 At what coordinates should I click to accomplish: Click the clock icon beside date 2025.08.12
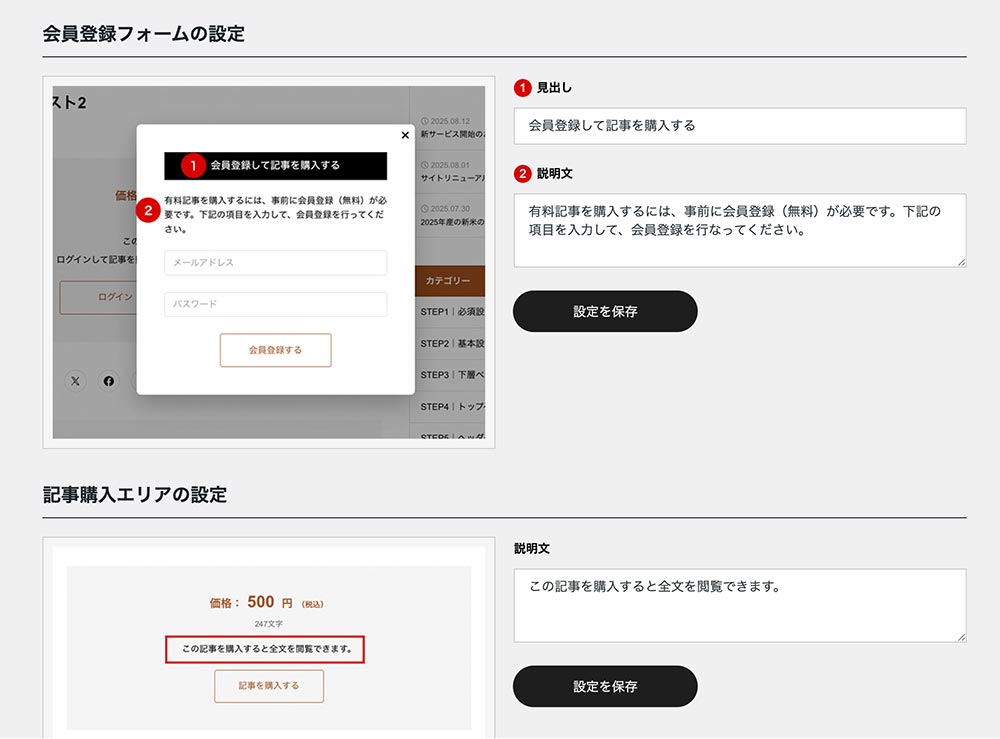pyautogui.click(x=425, y=120)
